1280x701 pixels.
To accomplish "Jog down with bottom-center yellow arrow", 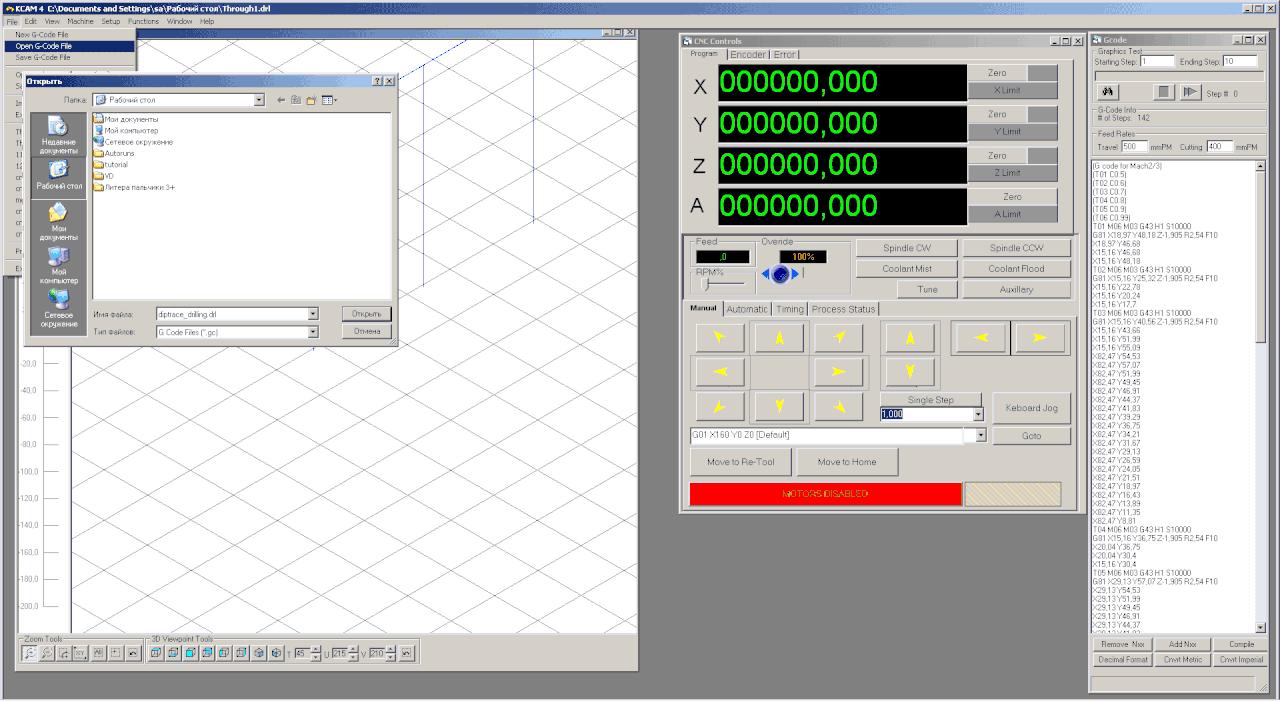I will coord(777,406).
